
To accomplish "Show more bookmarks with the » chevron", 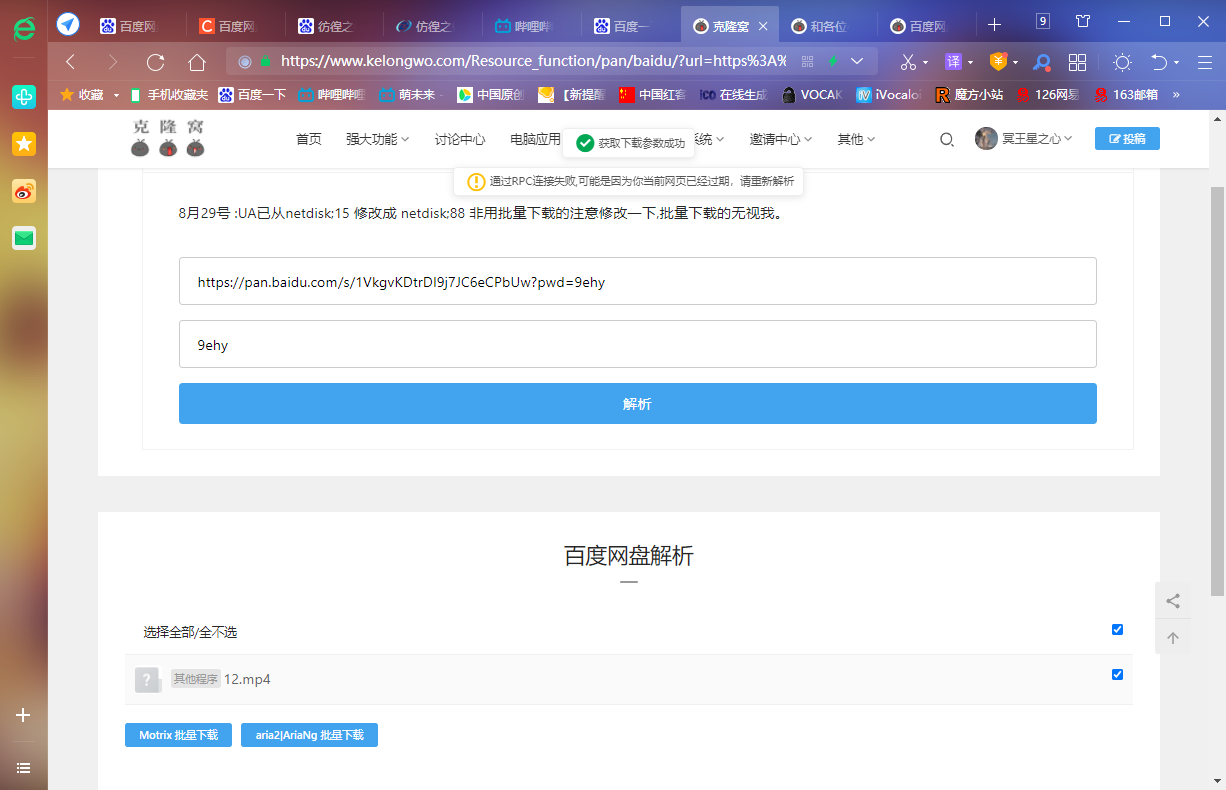I will click(x=1176, y=95).
